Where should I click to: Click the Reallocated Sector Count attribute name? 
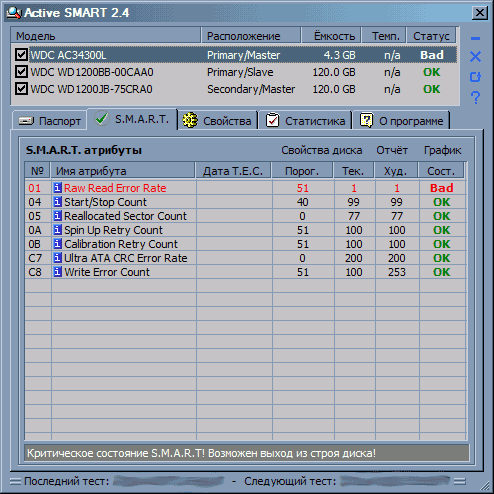pos(125,216)
